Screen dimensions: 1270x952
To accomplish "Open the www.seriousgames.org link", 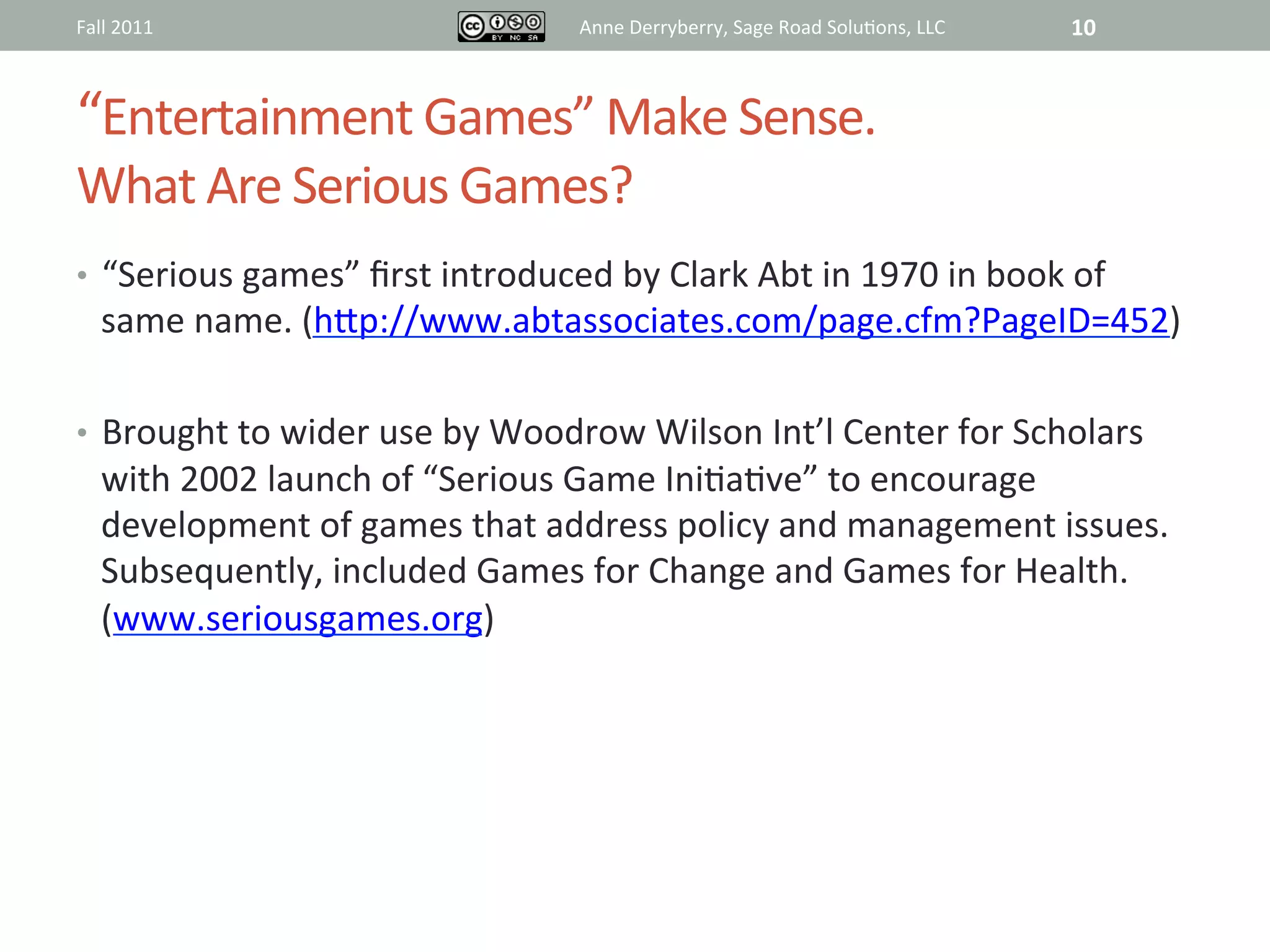I will (x=298, y=619).
